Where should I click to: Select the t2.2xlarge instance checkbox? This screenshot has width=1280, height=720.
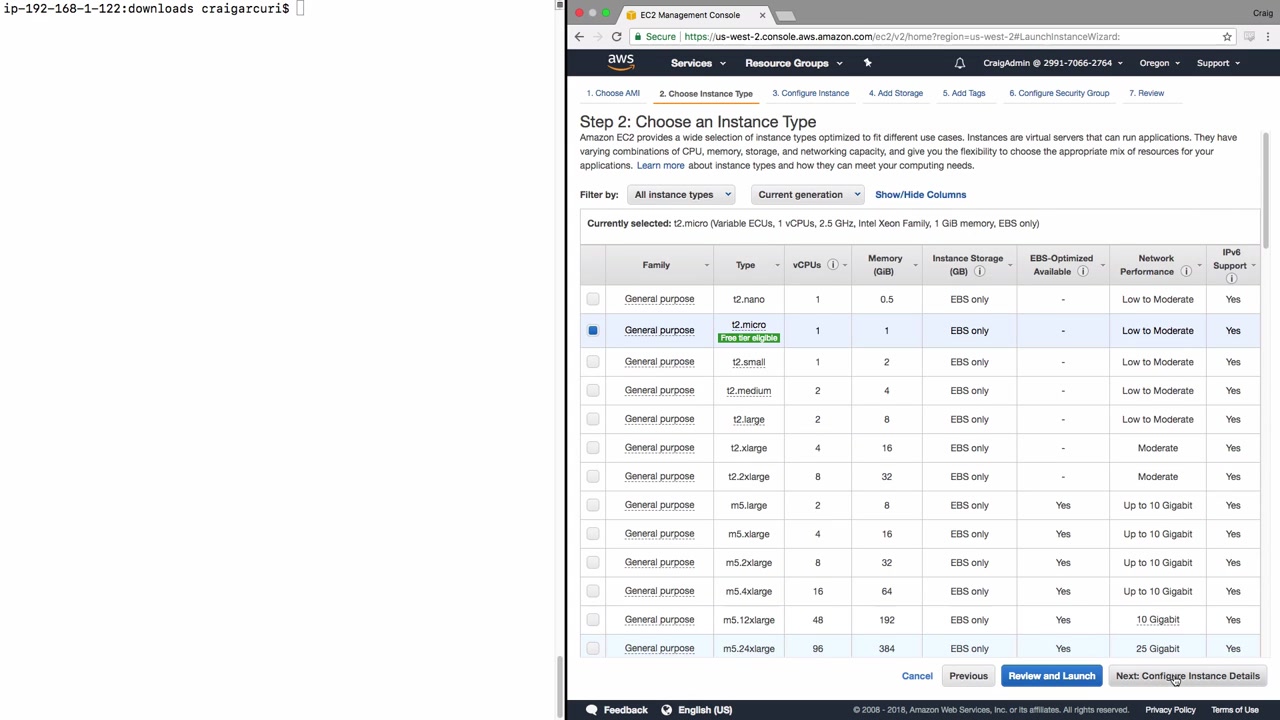(593, 477)
